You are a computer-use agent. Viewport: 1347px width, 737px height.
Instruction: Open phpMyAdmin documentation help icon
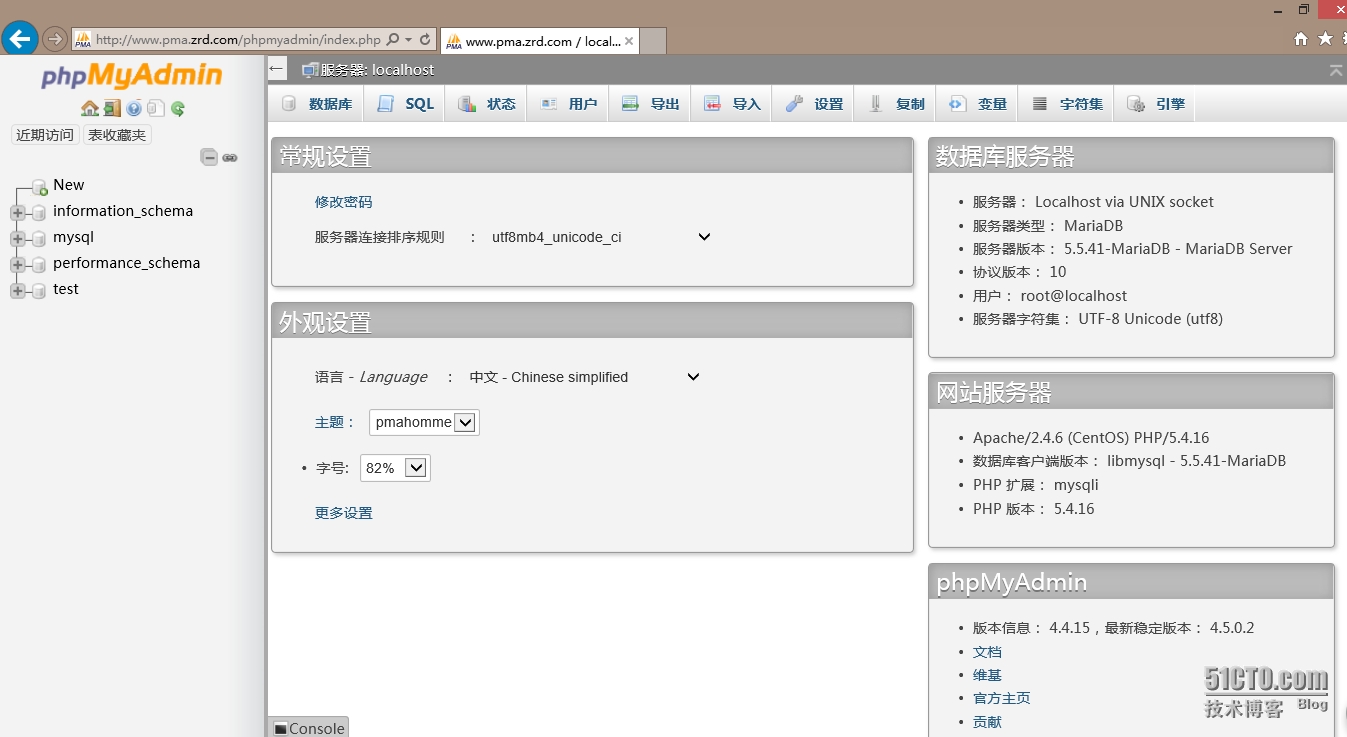[x=134, y=108]
